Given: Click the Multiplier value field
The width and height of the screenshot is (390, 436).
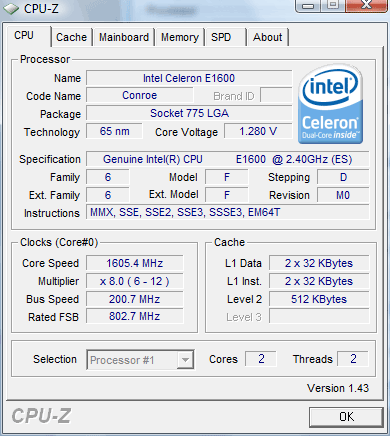Looking at the screenshot, I should click(135, 281).
